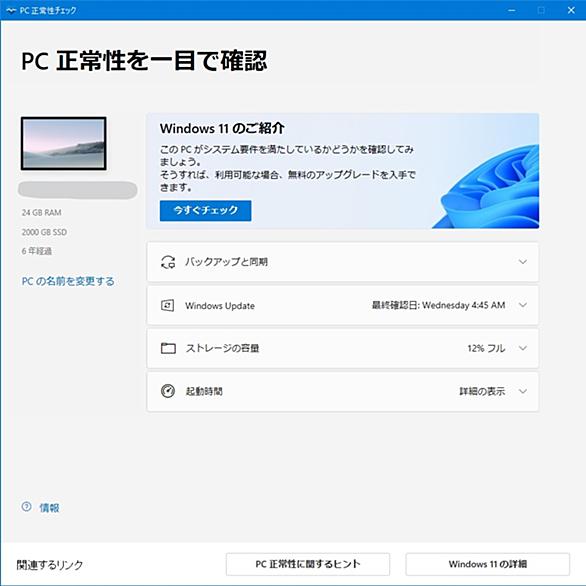Click the PC health heartbeat icon in title bar
The image size is (586, 586).
pyautogui.click(x=11, y=10)
